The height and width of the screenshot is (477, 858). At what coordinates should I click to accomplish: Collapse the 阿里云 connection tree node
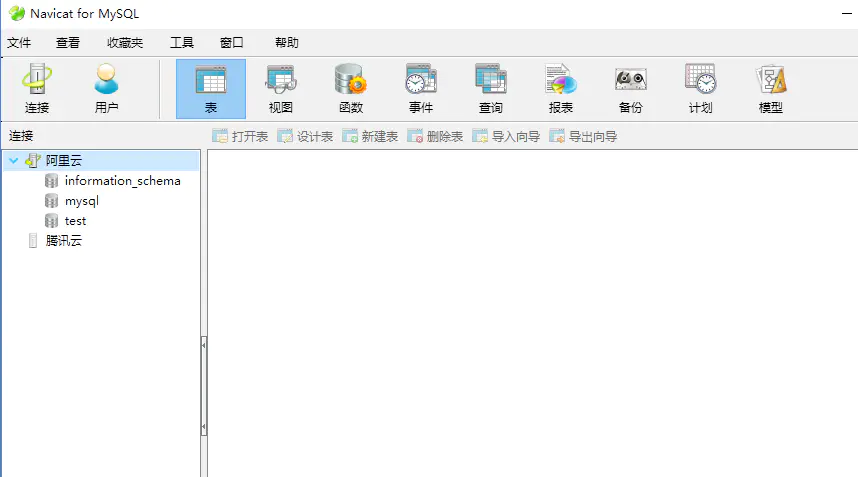pyautogui.click(x=14, y=161)
